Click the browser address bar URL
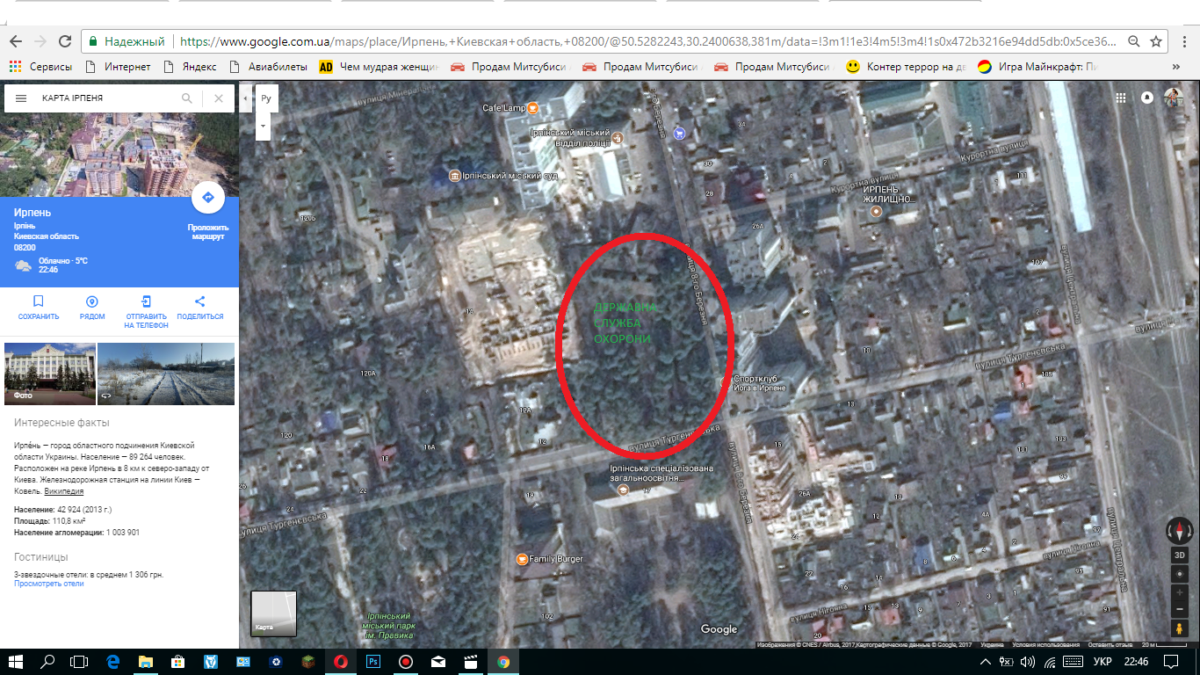 [648, 42]
